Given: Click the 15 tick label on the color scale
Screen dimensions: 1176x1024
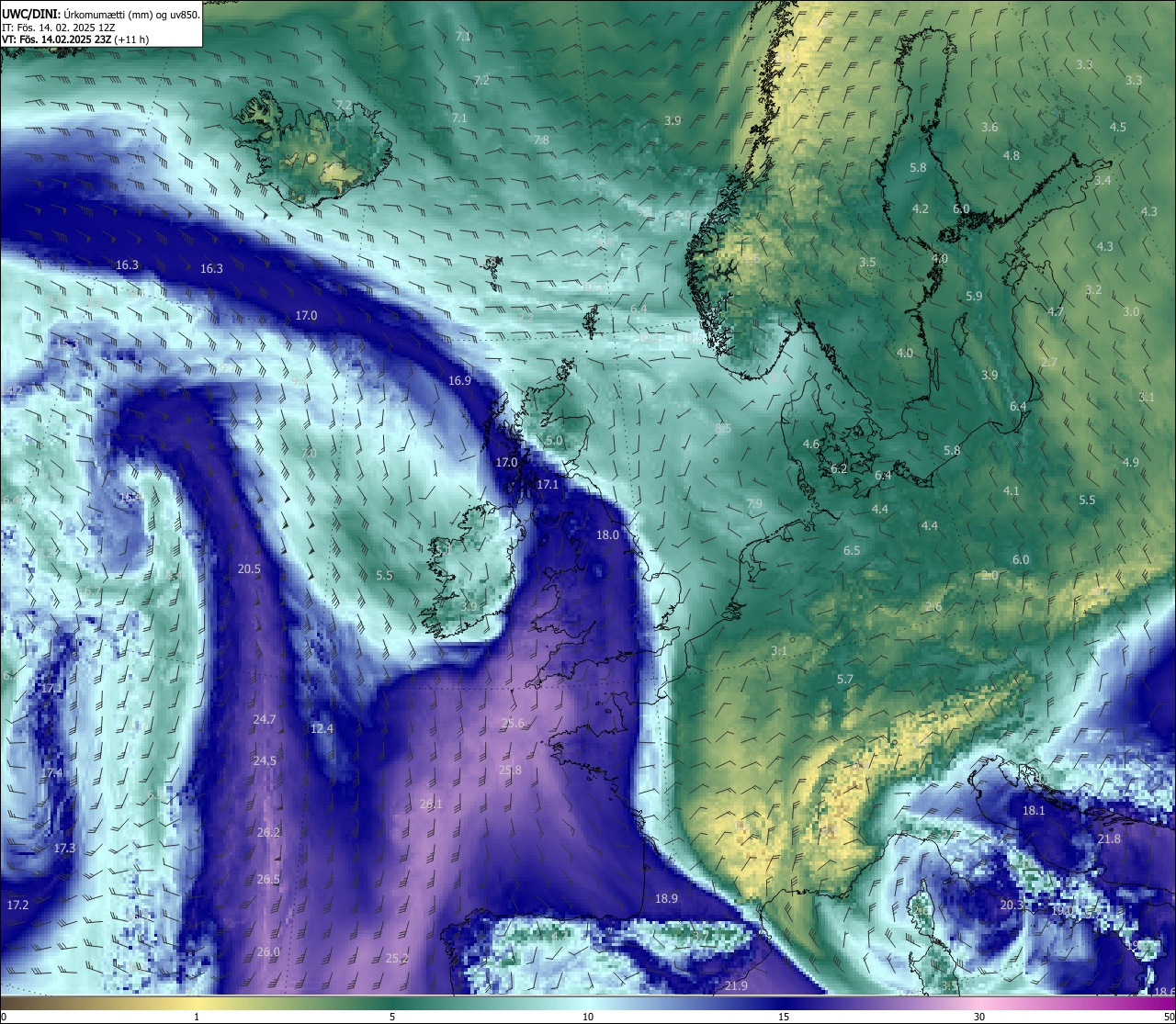Looking at the screenshot, I should 784,1017.
